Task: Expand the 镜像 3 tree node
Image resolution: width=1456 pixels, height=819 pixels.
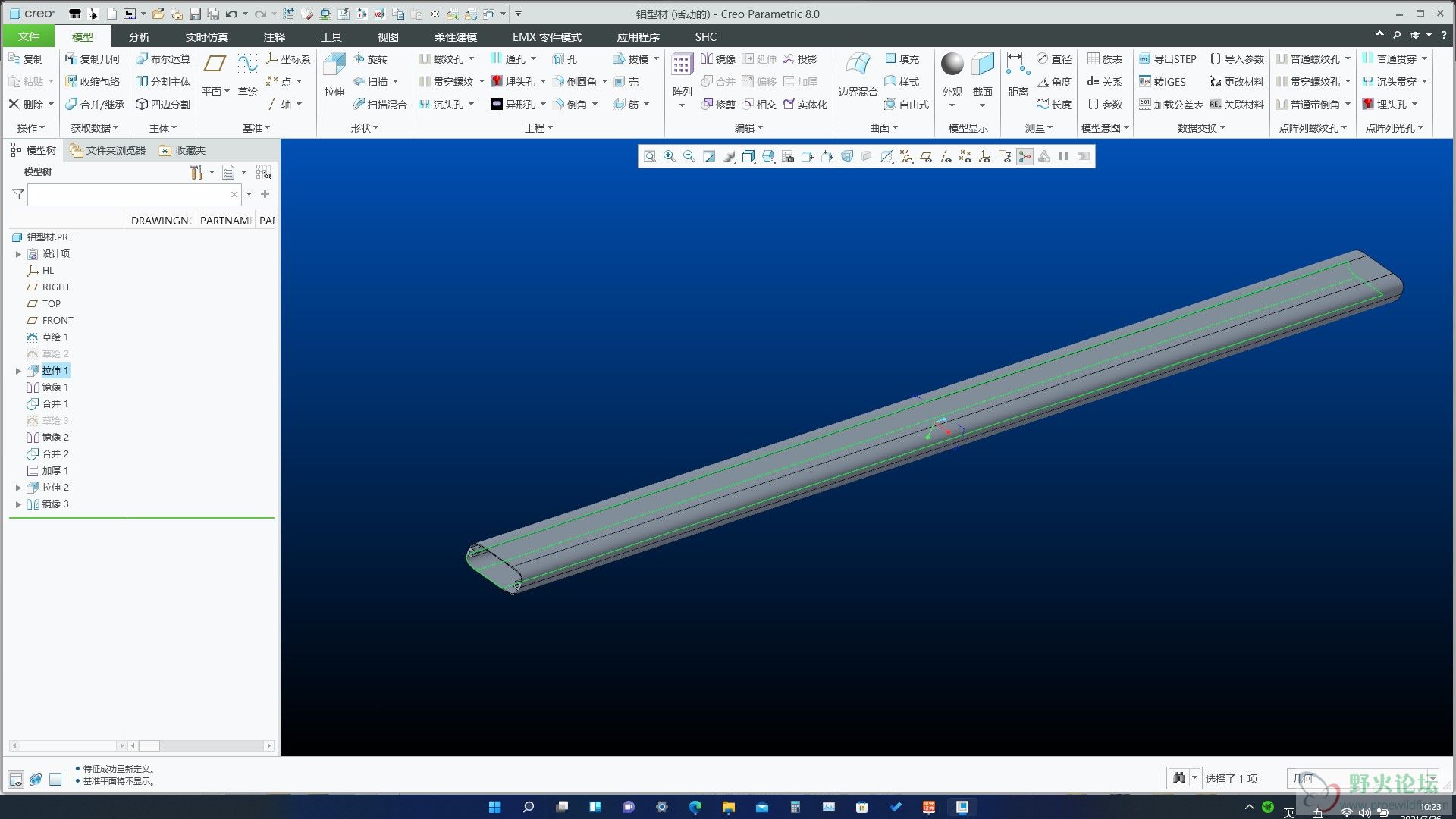Action: 18,504
